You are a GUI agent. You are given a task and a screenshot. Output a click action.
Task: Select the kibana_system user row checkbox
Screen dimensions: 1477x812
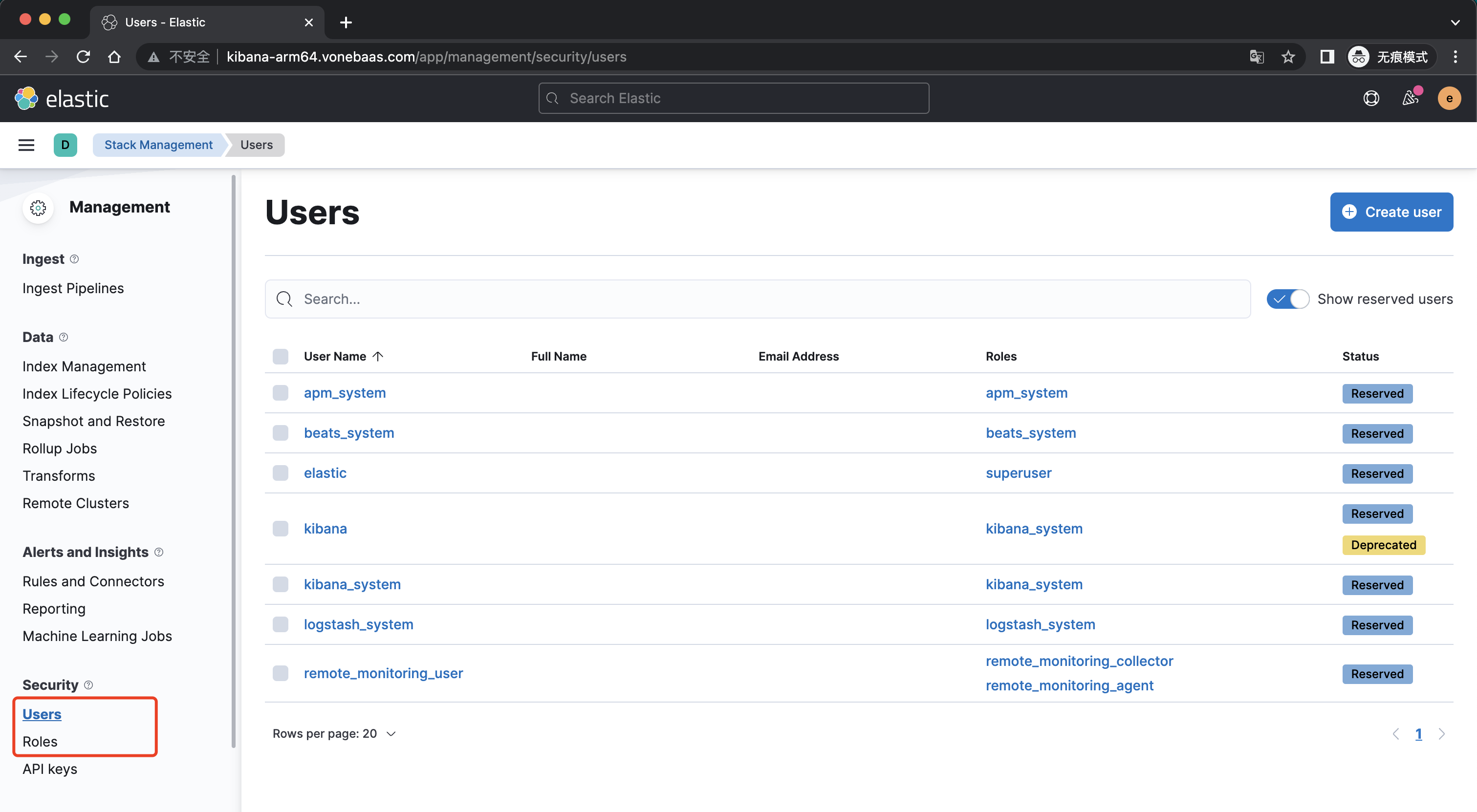(x=281, y=584)
